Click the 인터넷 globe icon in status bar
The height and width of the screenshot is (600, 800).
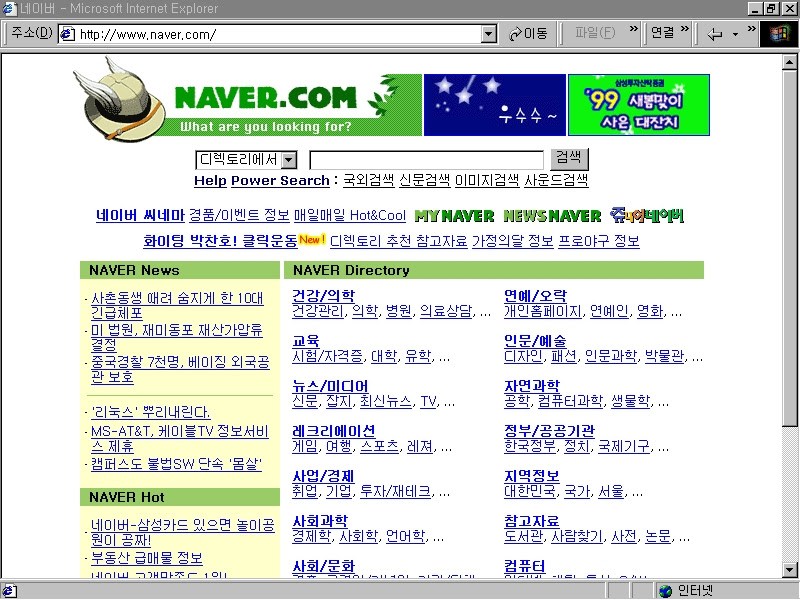point(666,589)
